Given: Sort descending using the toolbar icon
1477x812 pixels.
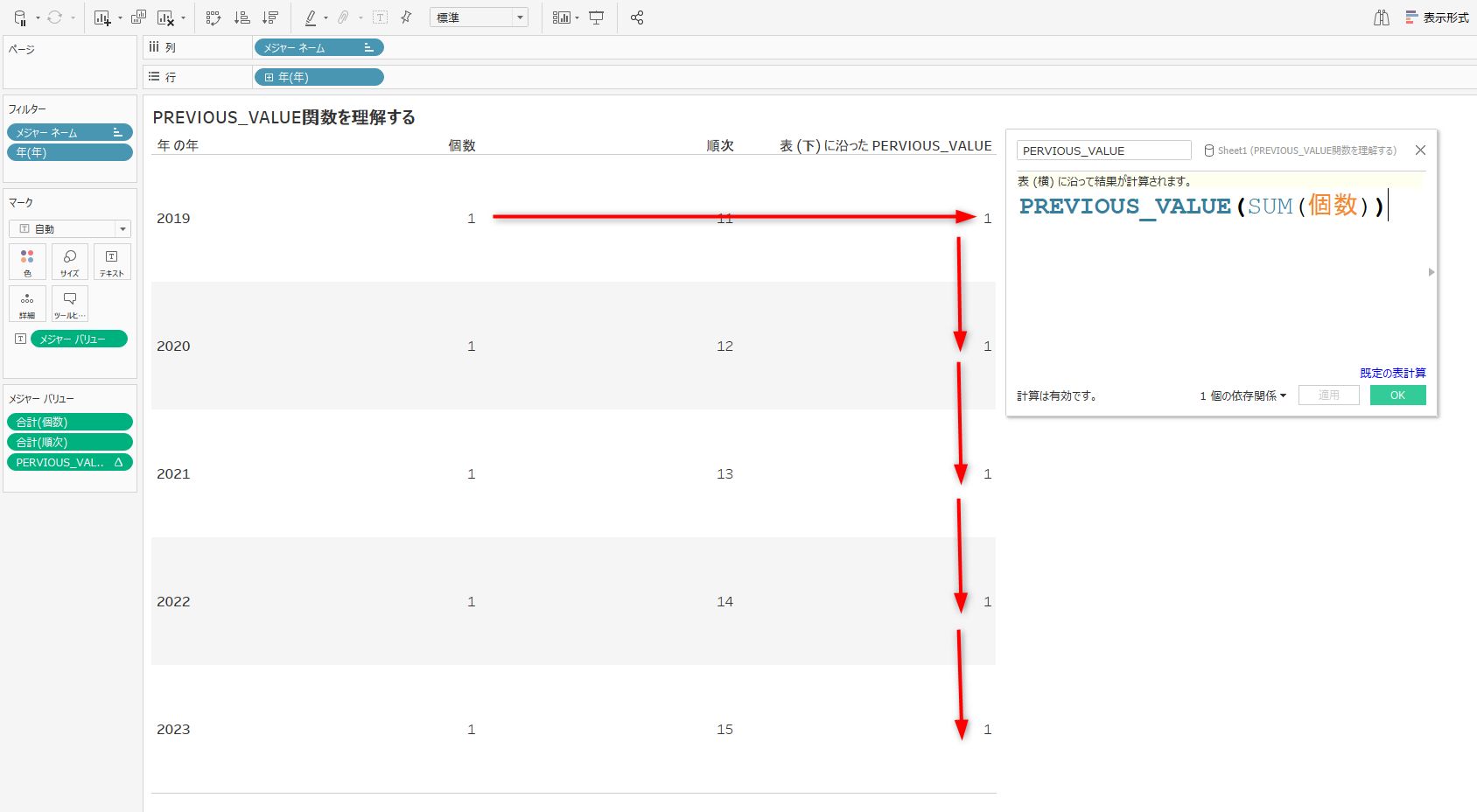Looking at the screenshot, I should pyautogui.click(x=269, y=17).
